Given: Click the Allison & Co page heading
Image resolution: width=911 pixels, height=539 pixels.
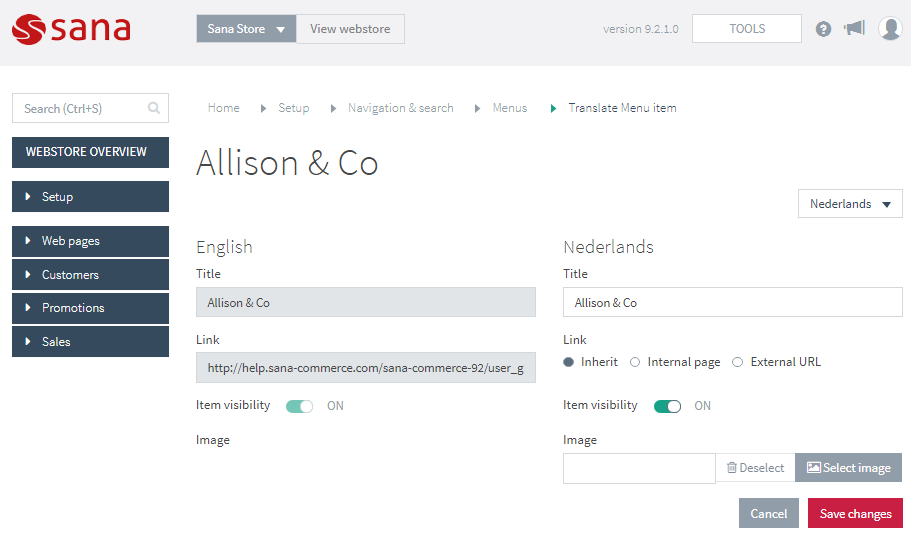Looking at the screenshot, I should click(x=287, y=163).
